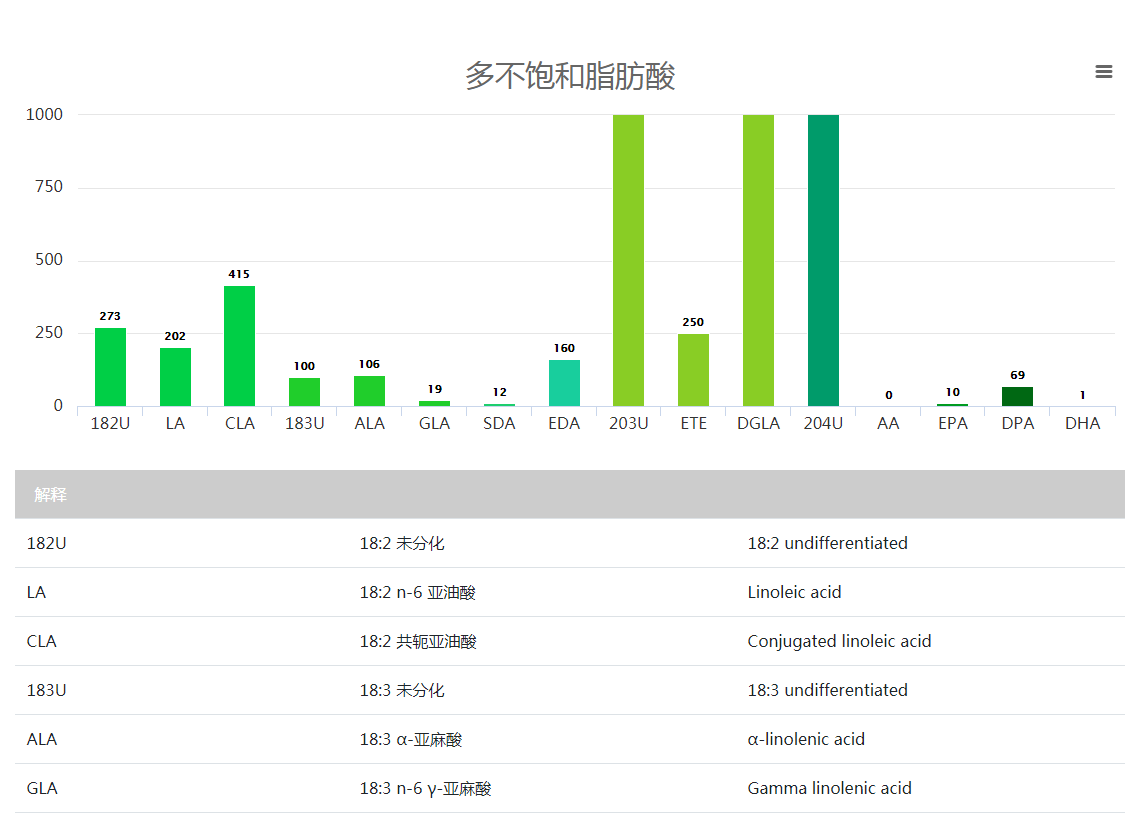Click the Gamma linolenic acid cell
Screen dimensions: 1140x813
coord(829,788)
